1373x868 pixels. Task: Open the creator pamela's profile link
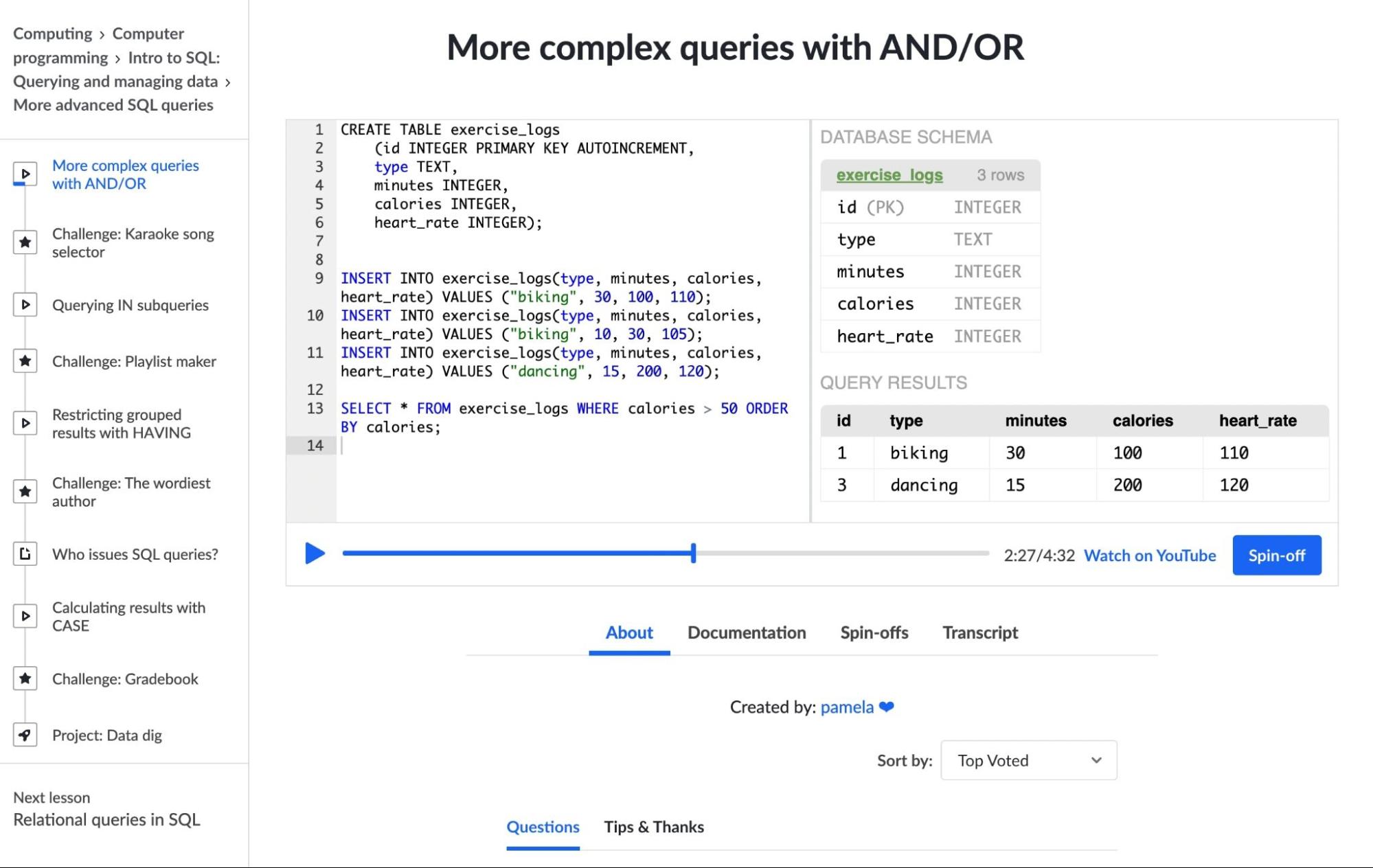pyautogui.click(x=846, y=707)
